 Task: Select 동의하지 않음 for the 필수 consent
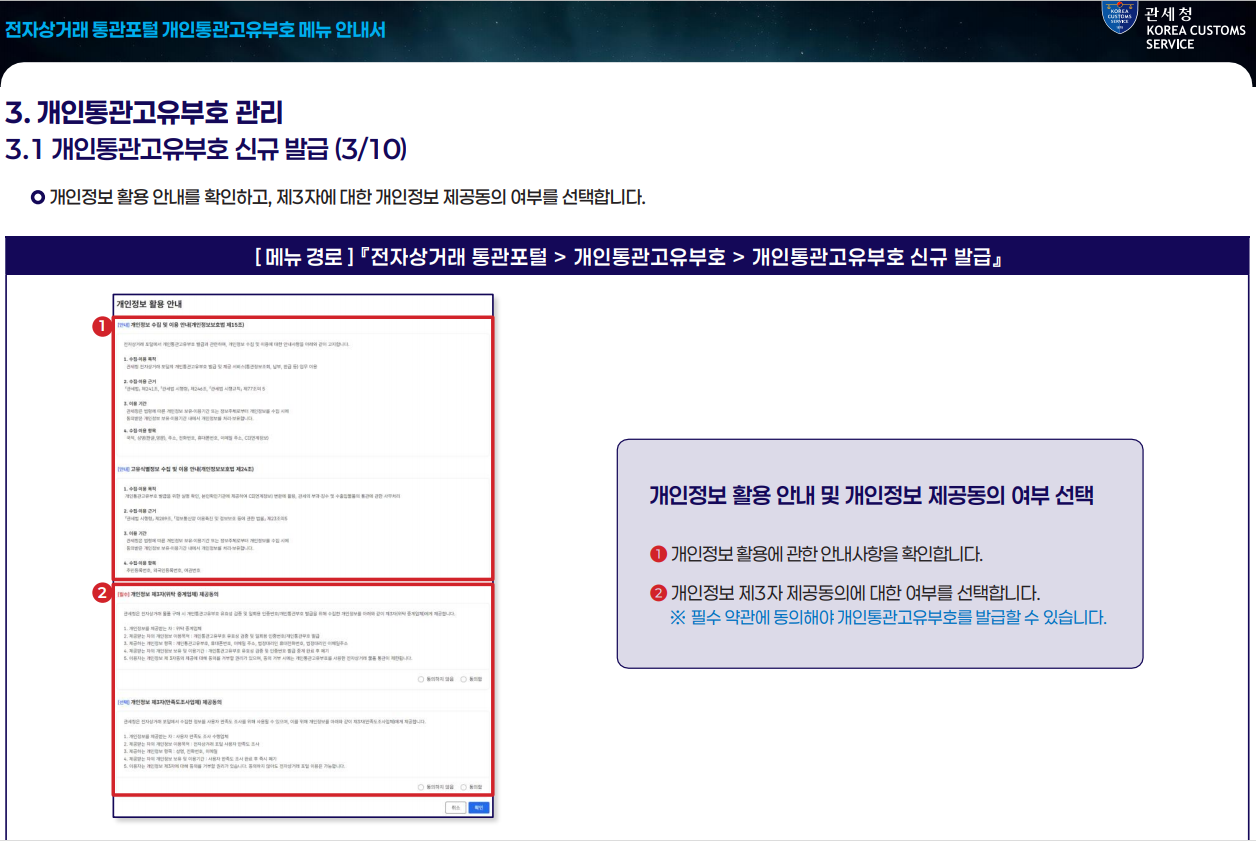435,679
